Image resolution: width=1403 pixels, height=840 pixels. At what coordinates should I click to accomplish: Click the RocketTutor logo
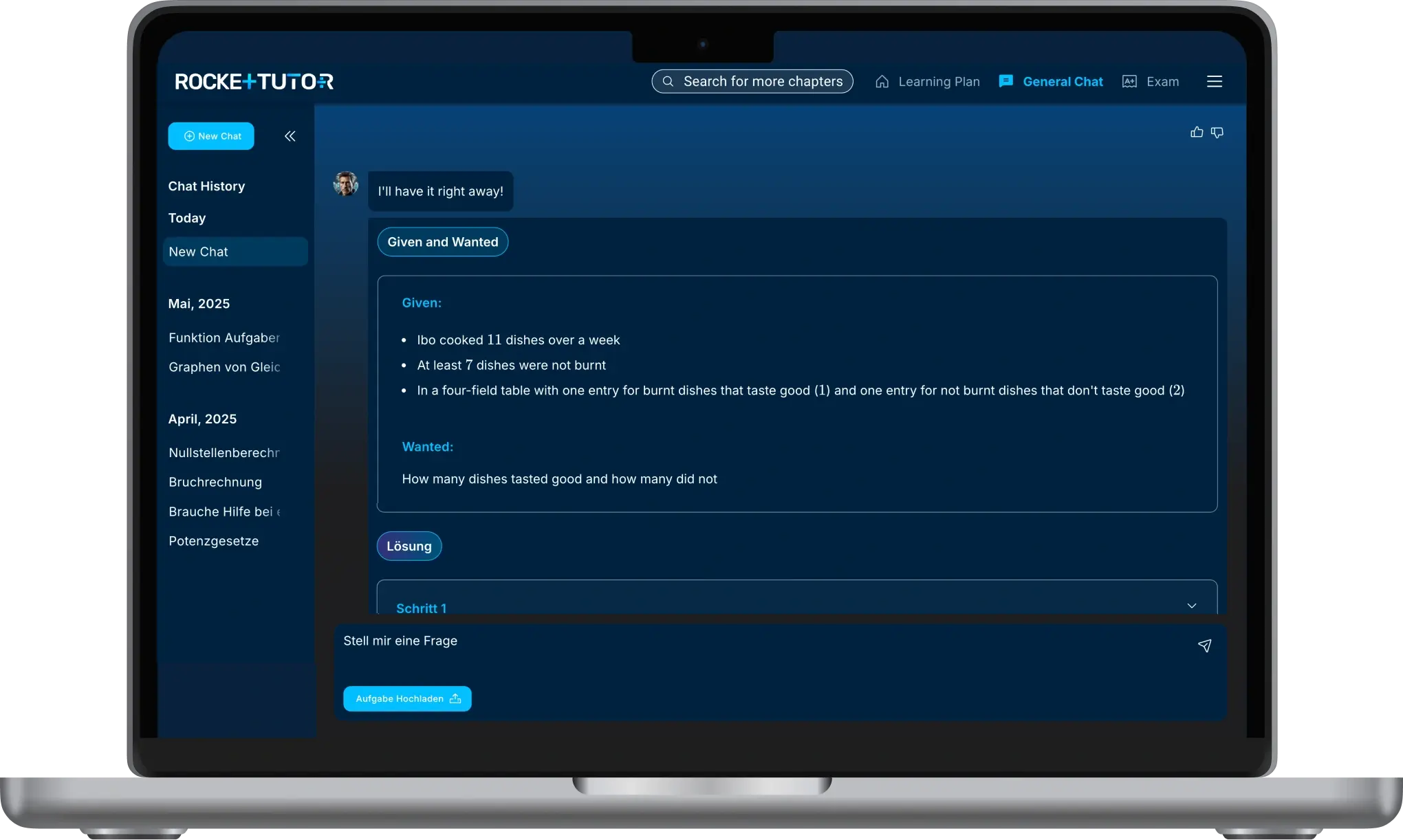click(x=254, y=82)
